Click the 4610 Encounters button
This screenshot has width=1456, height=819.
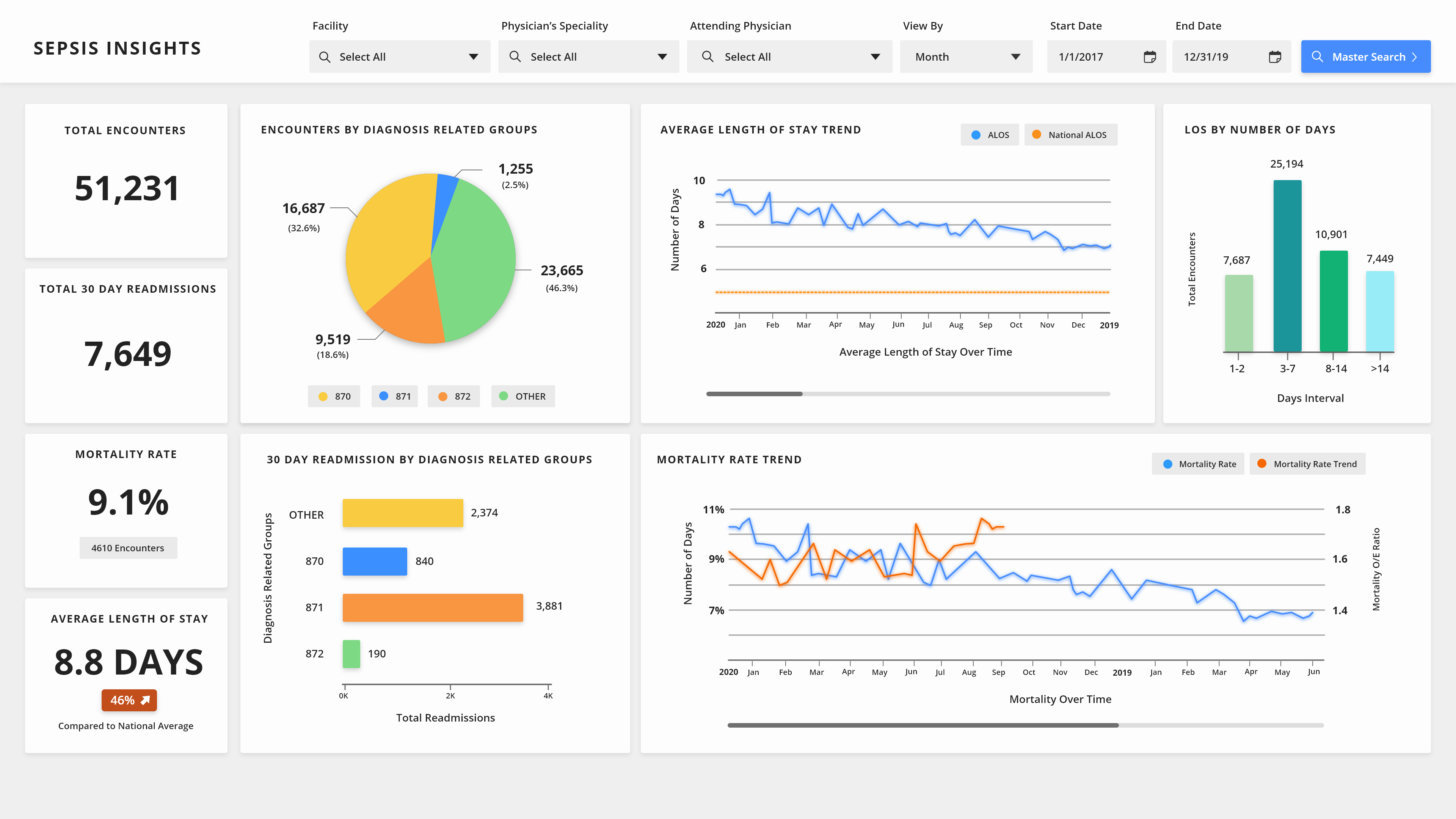128,548
